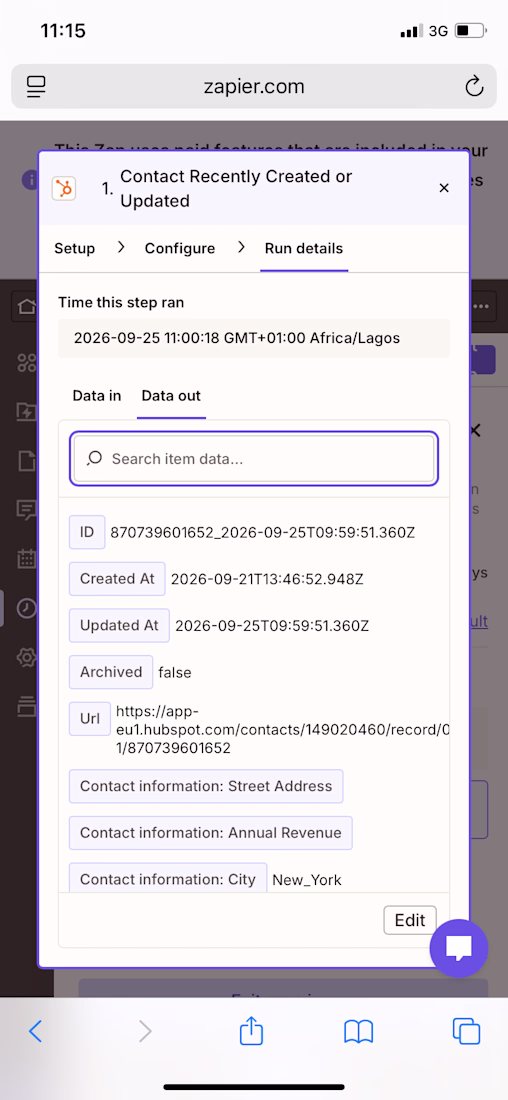This screenshot has width=508, height=1100.
Task: Switch to the Setup tab
Action: click(x=74, y=248)
